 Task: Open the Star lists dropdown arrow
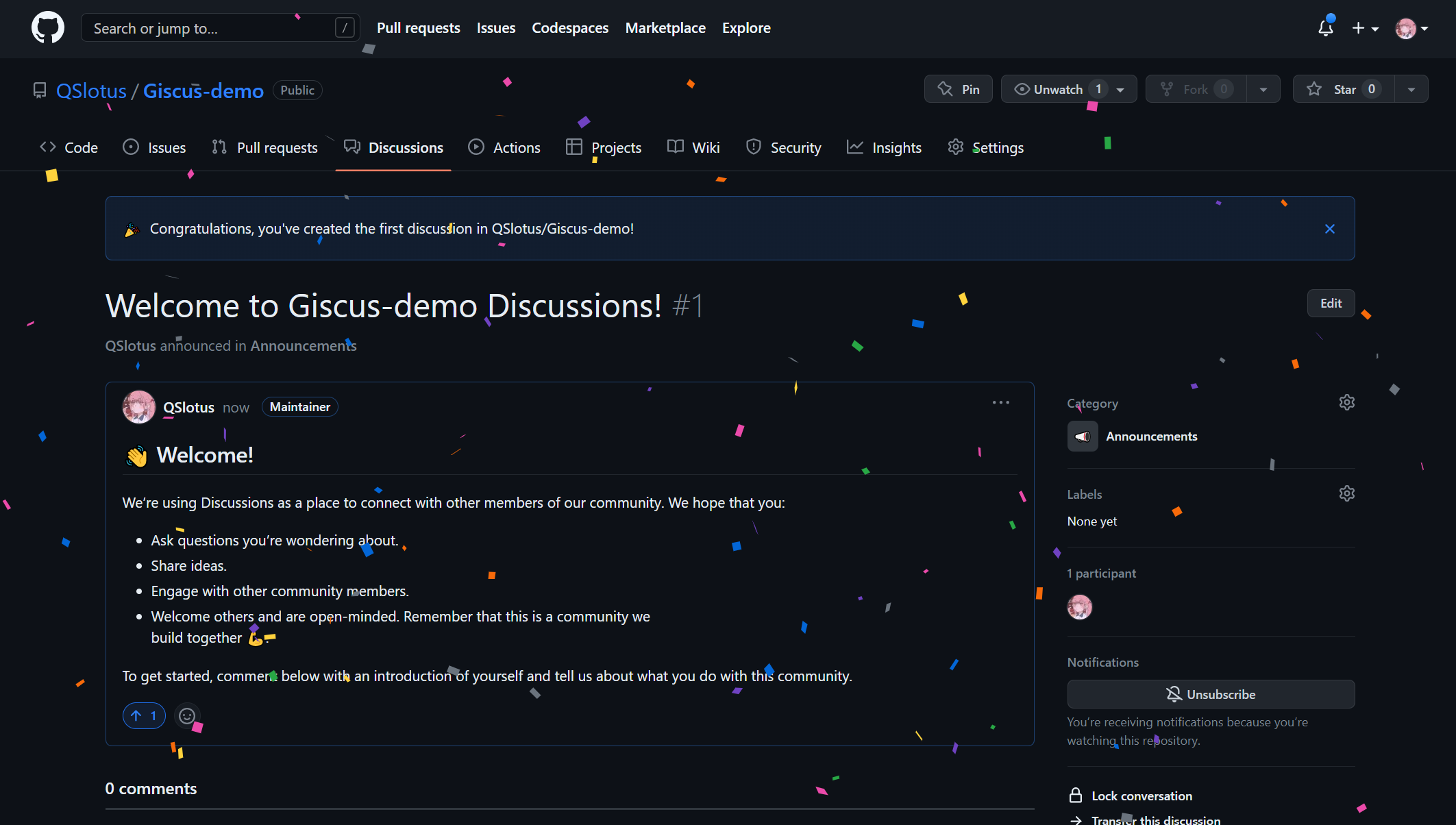point(1411,90)
